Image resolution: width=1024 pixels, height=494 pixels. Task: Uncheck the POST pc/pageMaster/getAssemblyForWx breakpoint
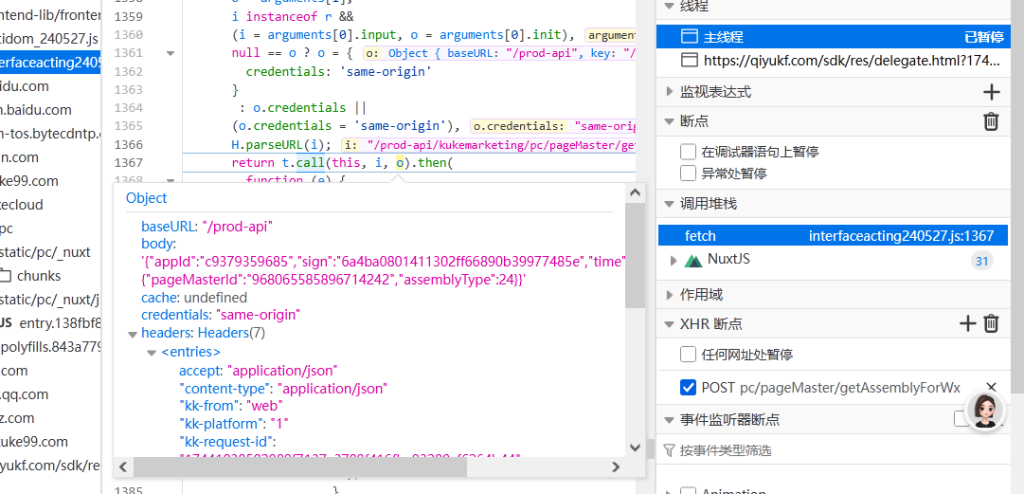(688, 388)
